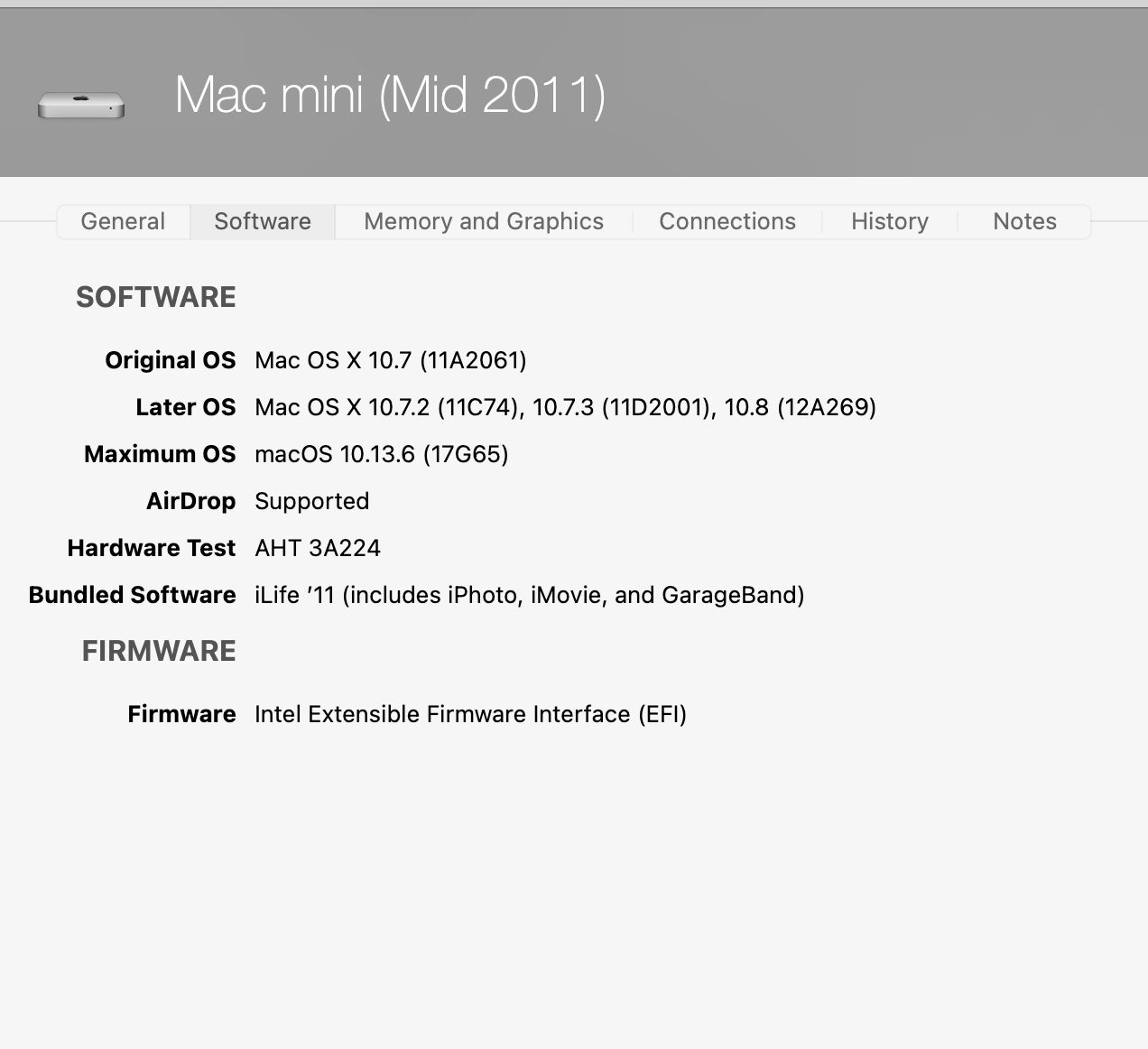The image size is (1148, 1049).
Task: Click the AirDrop Supported value
Action: [x=311, y=501]
